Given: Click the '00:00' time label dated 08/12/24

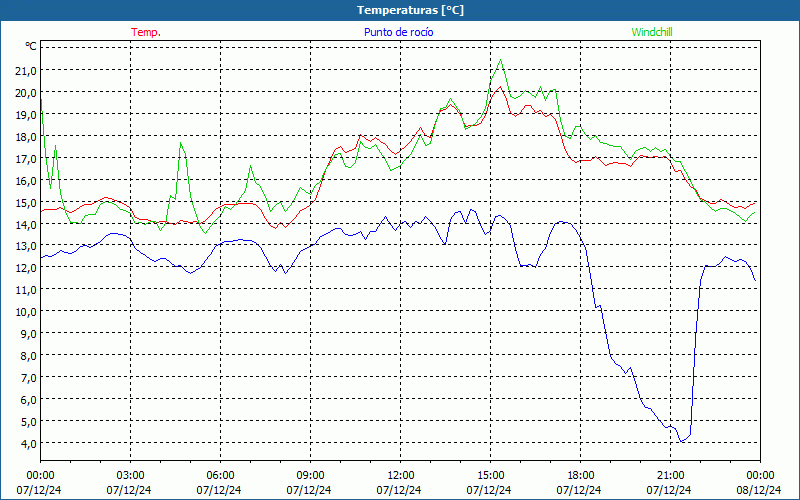Looking at the screenshot, I should coord(760,476).
